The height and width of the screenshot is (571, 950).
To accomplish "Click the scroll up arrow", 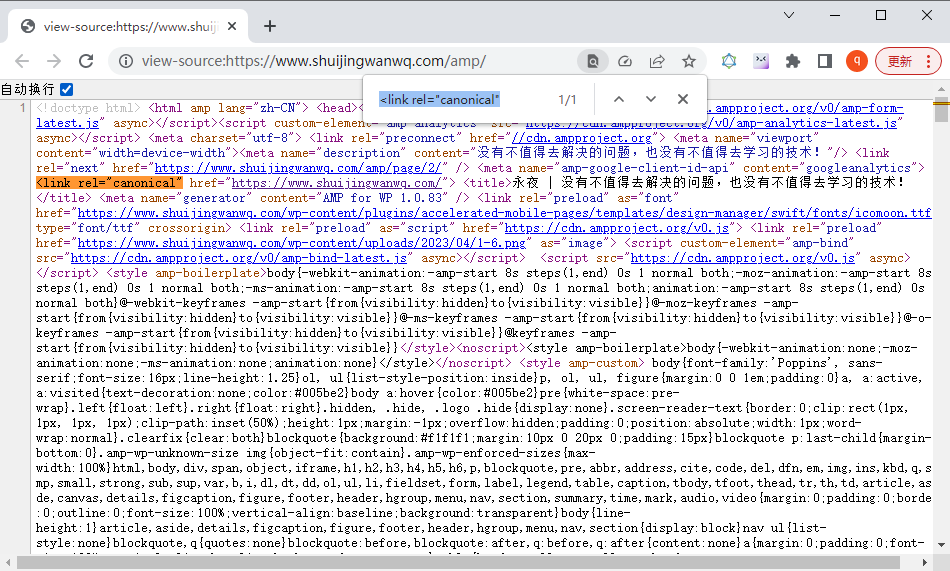I will coord(941,89).
